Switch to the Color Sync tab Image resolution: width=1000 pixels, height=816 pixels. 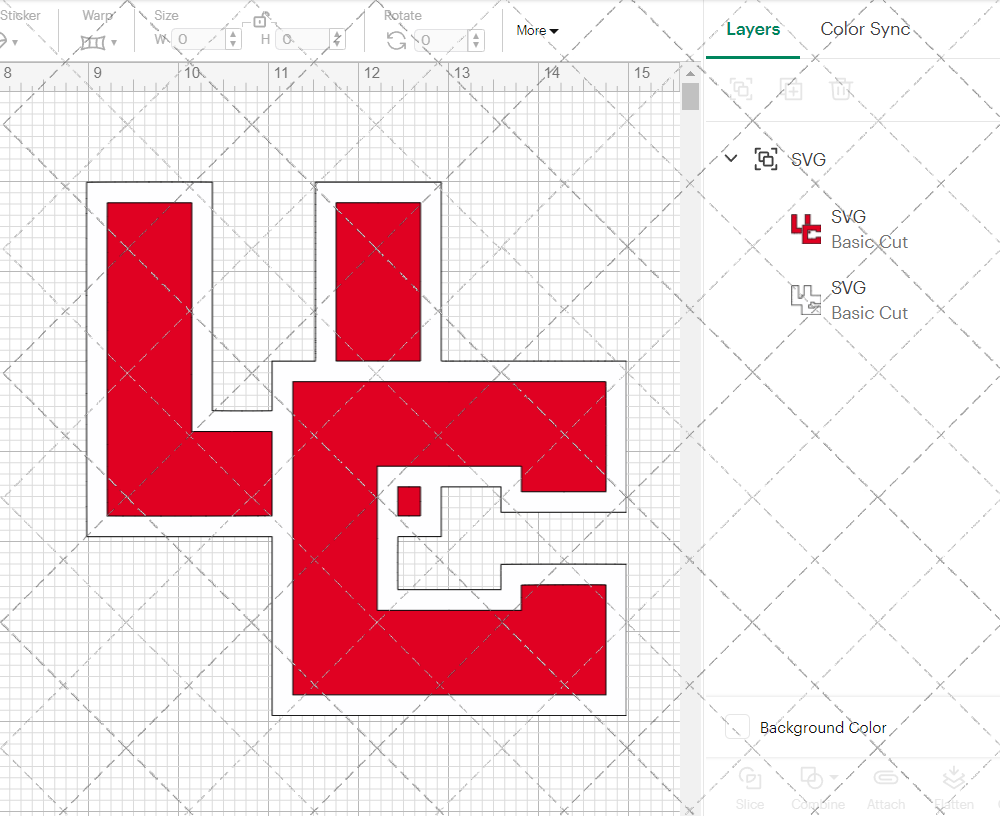(865, 30)
